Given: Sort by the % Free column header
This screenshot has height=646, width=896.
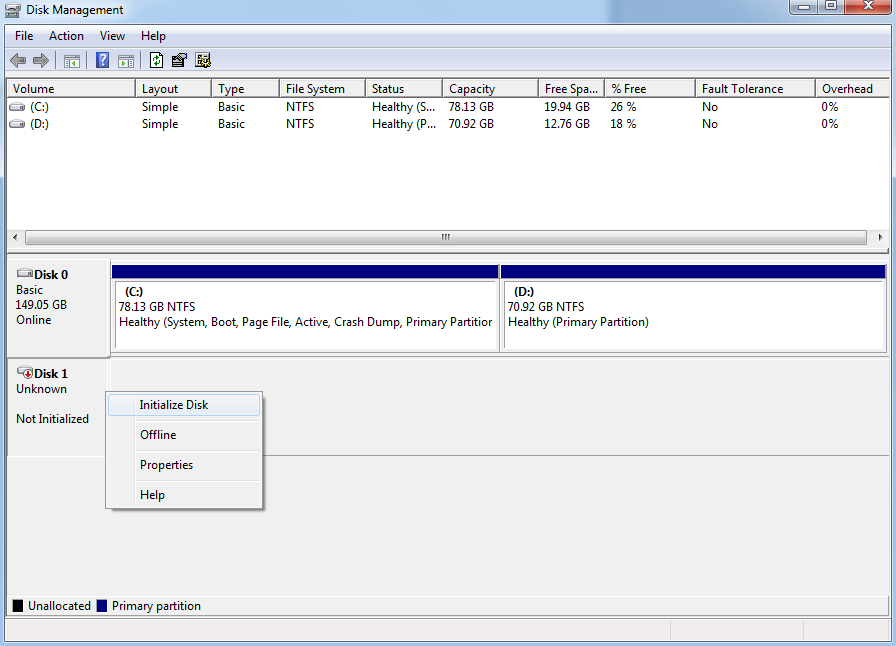Looking at the screenshot, I should pos(650,89).
